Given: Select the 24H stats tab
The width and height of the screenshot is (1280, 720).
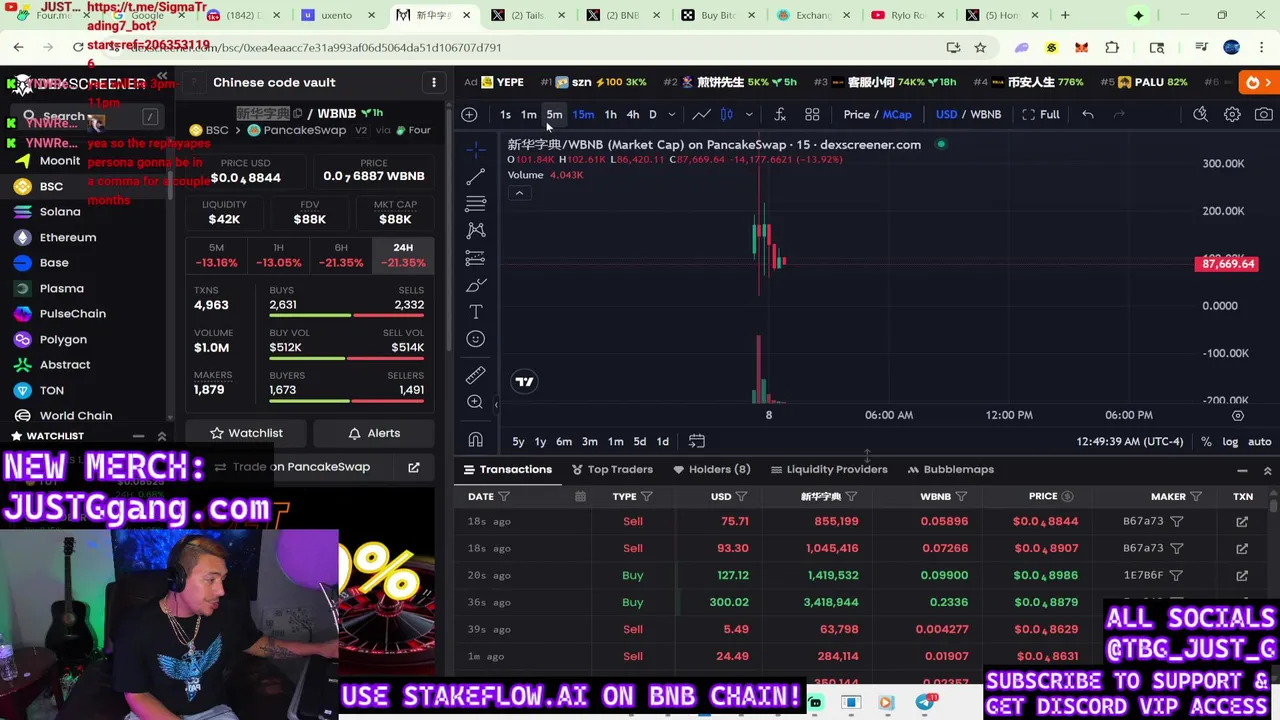Looking at the screenshot, I should 403,255.
